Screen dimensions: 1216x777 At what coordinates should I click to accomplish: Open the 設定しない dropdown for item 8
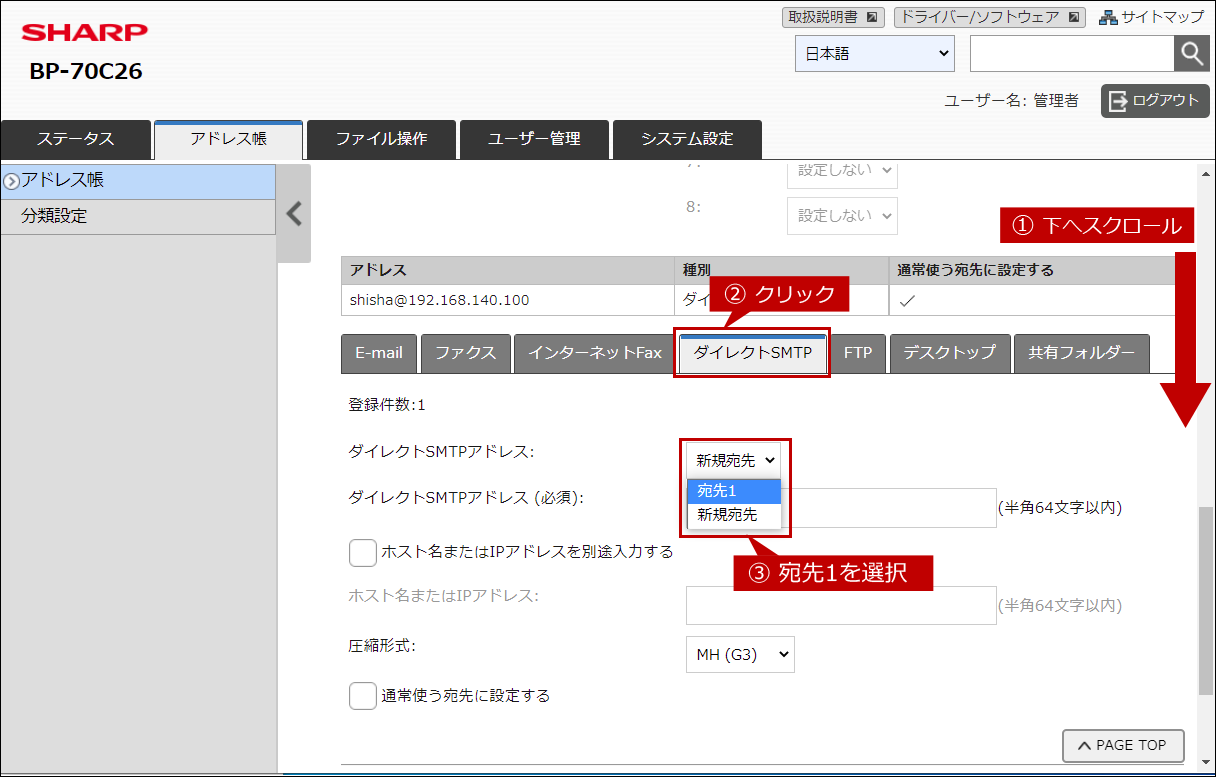(842, 216)
